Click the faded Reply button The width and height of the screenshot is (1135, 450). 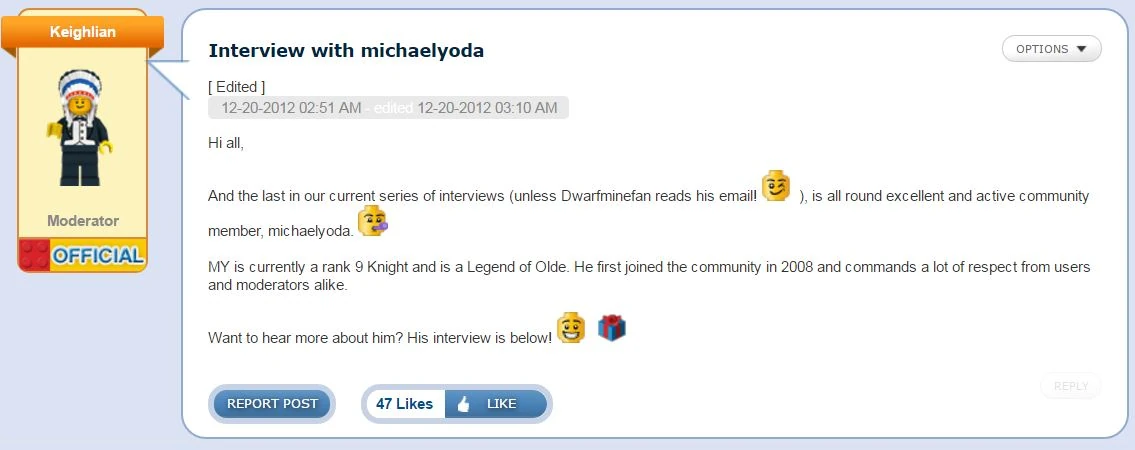[x=1071, y=386]
